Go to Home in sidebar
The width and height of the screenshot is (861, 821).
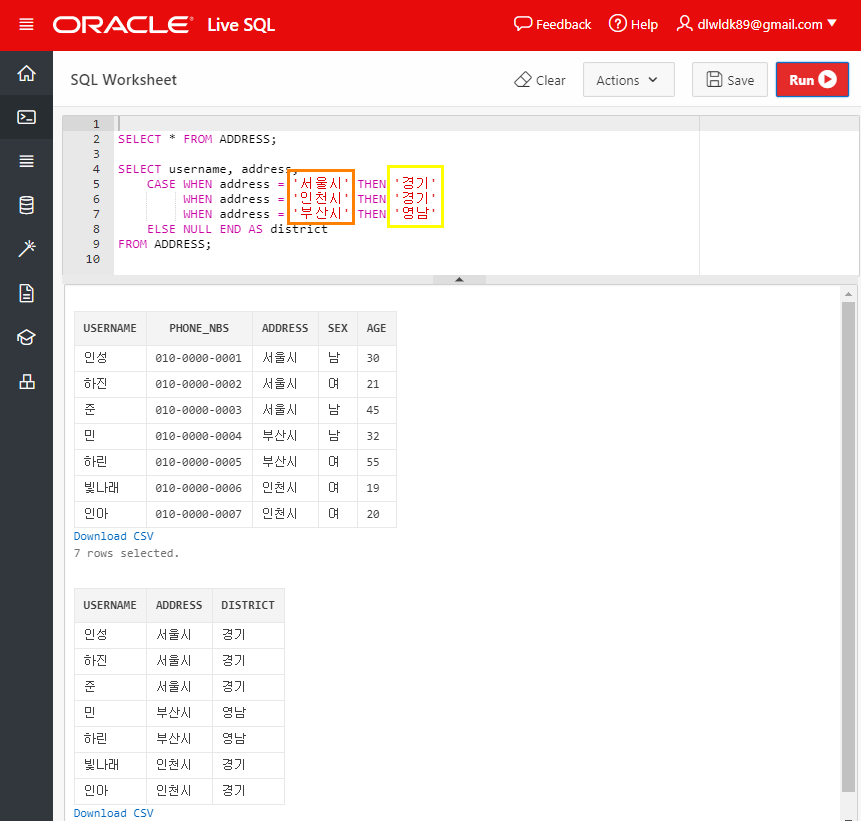pyautogui.click(x=26, y=73)
